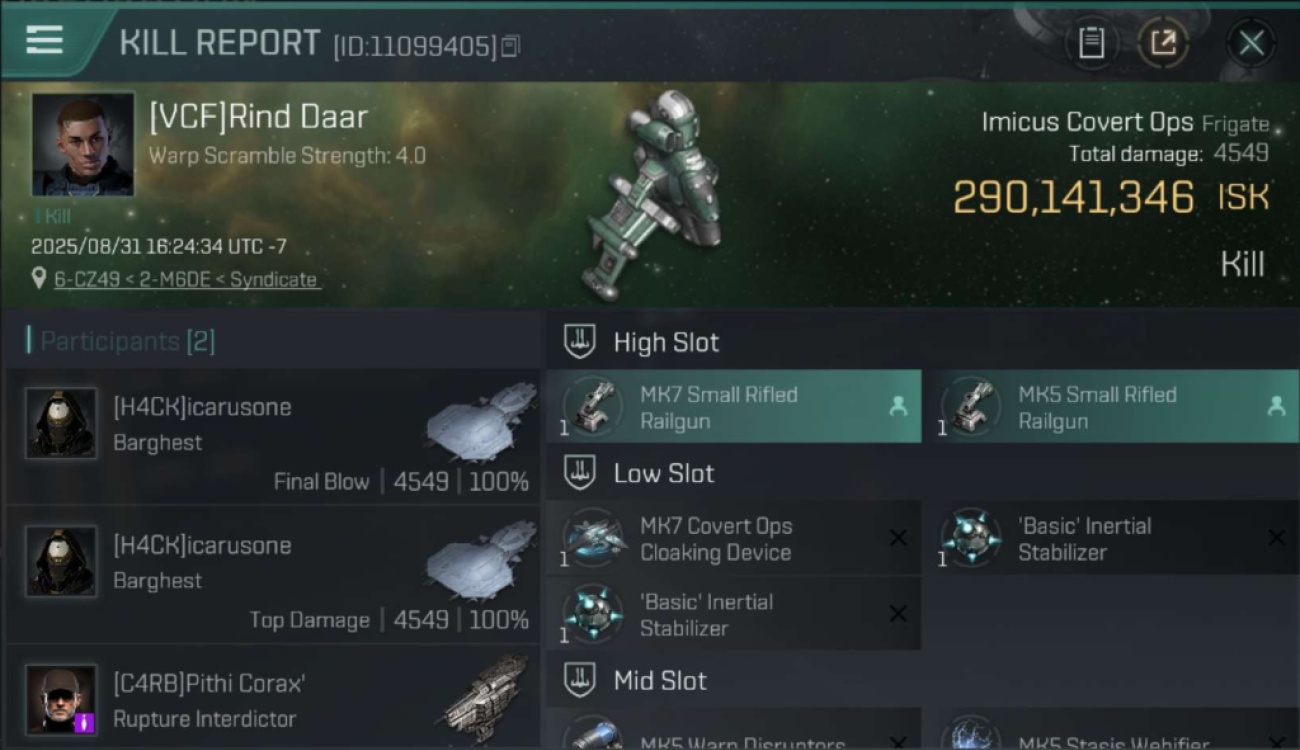Close the kill report window
The height and width of the screenshot is (750, 1300).
[1251, 43]
